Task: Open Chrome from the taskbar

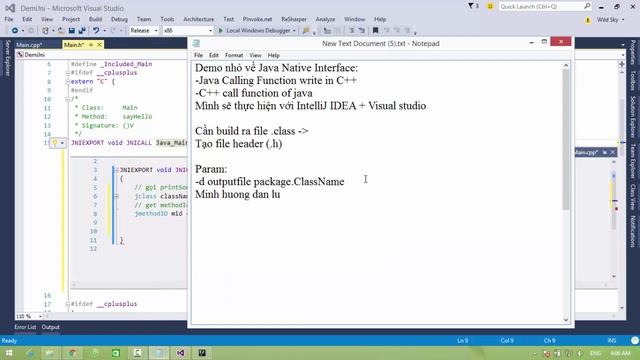Action: 73,353
